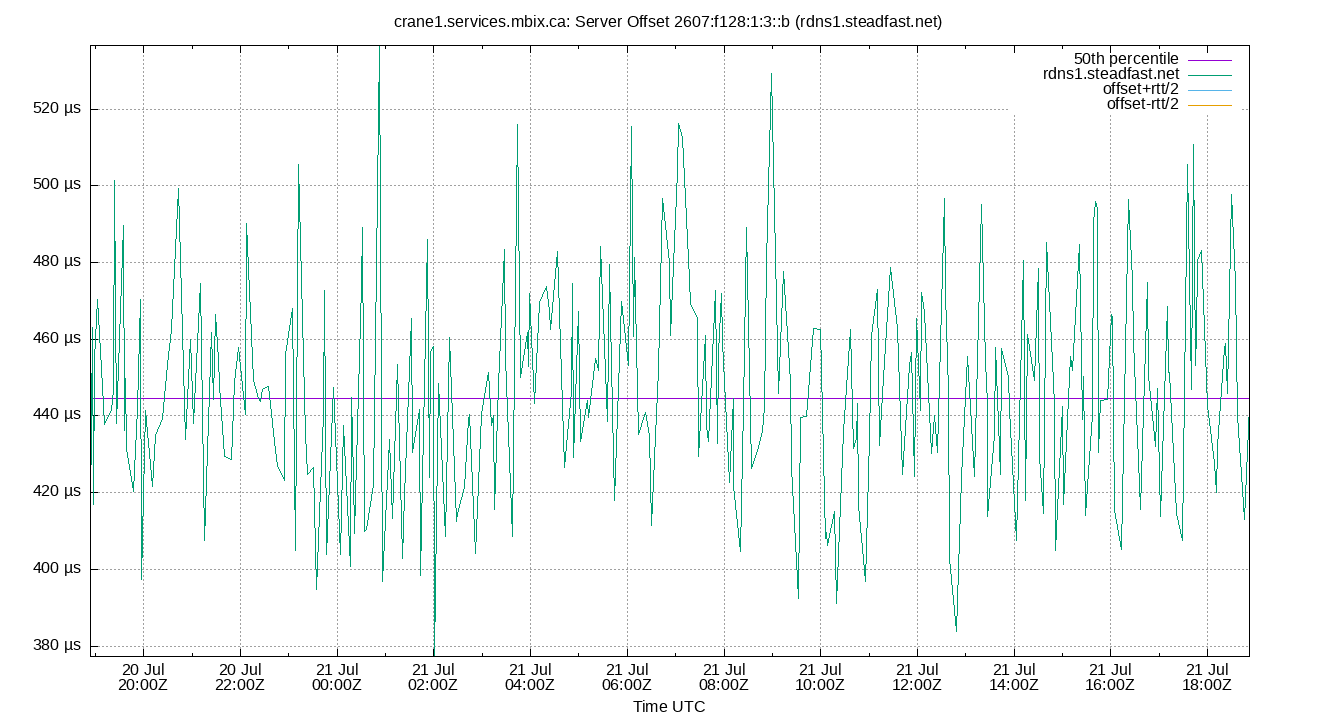1340x720 pixels.
Task: Click the '520 µs' y-axis label
Action: tap(57, 108)
